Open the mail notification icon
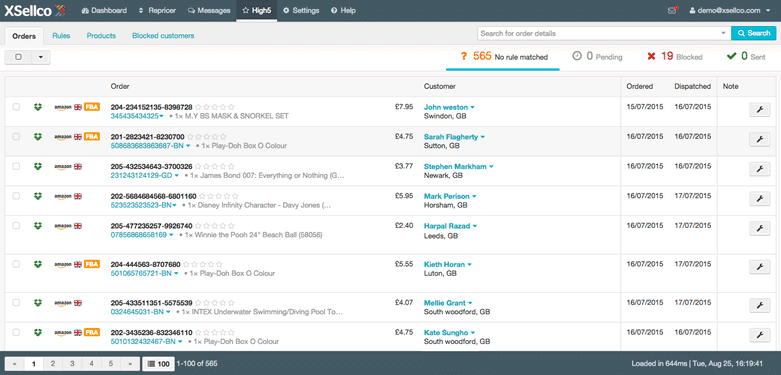The height and width of the screenshot is (375, 781). pos(673,10)
